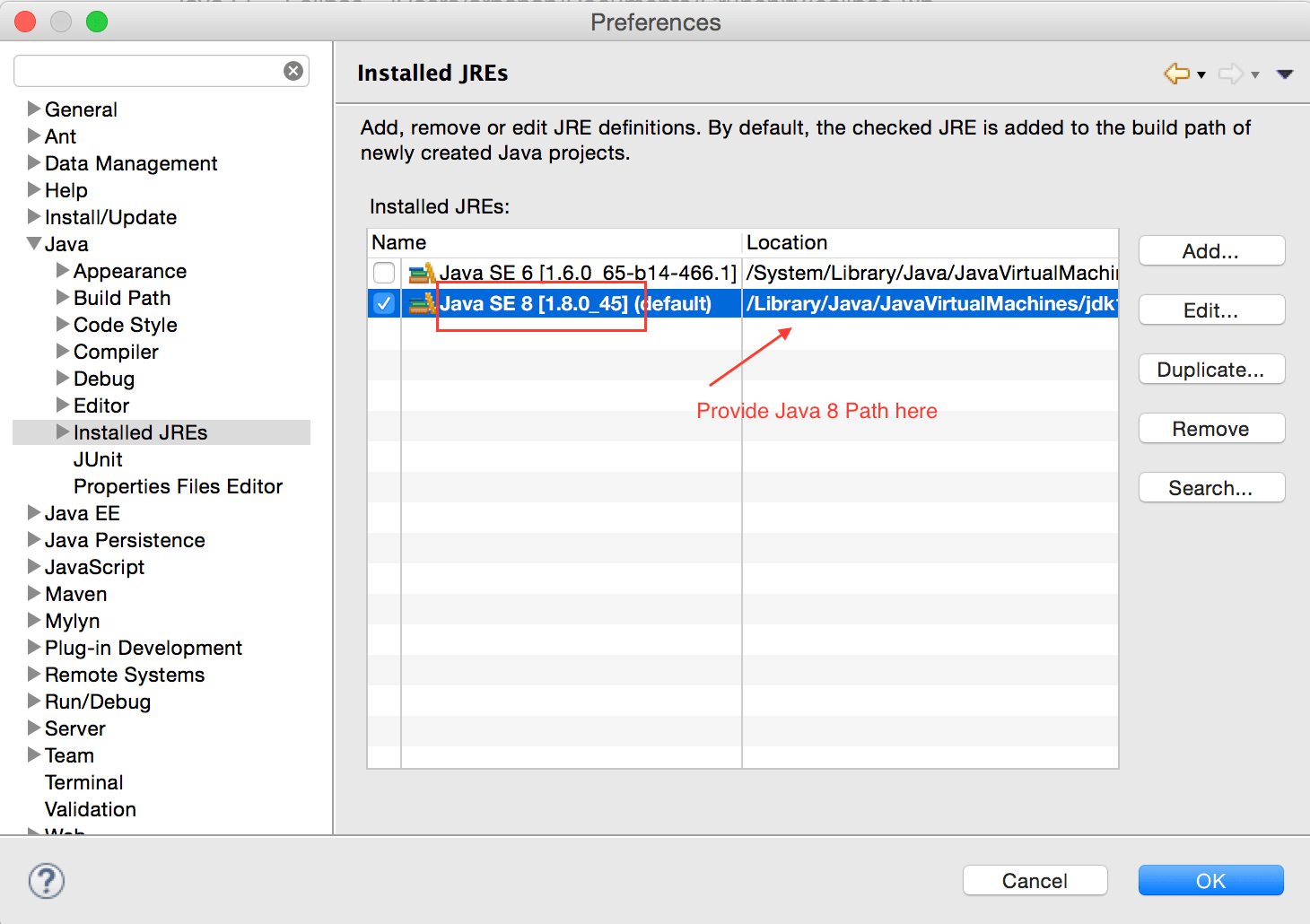
Task: Select Properties Files Editor in sidebar
Action: point(178,485)
